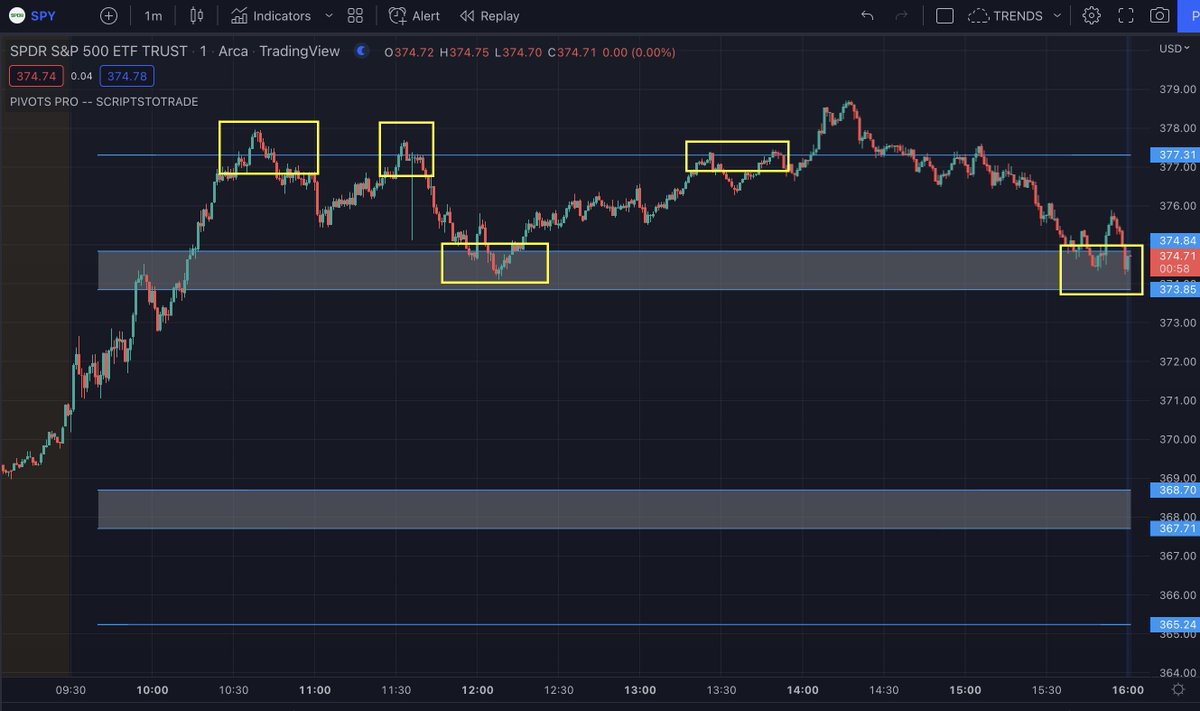Click the compare or add symbol plus icon
The height and width of the screenshot is (711, 1200).
(x=108, y=16)
